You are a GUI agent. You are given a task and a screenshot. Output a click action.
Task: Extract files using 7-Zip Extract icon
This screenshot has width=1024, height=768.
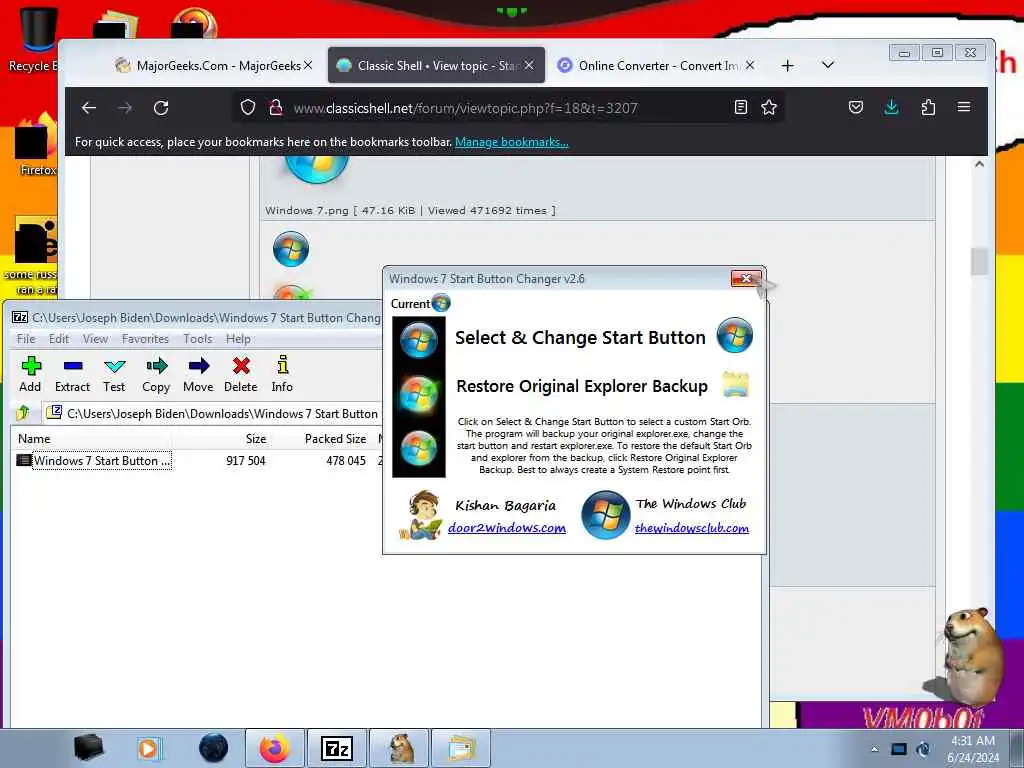pos(72,374)
